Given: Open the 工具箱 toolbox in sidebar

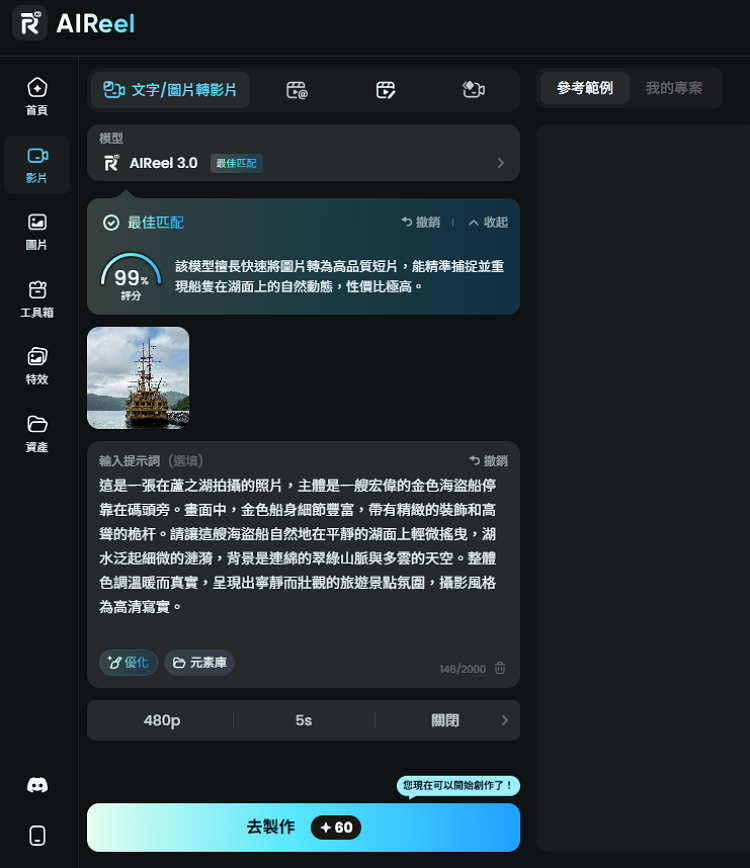Looking at the screenshot, I should pyautogui.click(x=37, y=299).
